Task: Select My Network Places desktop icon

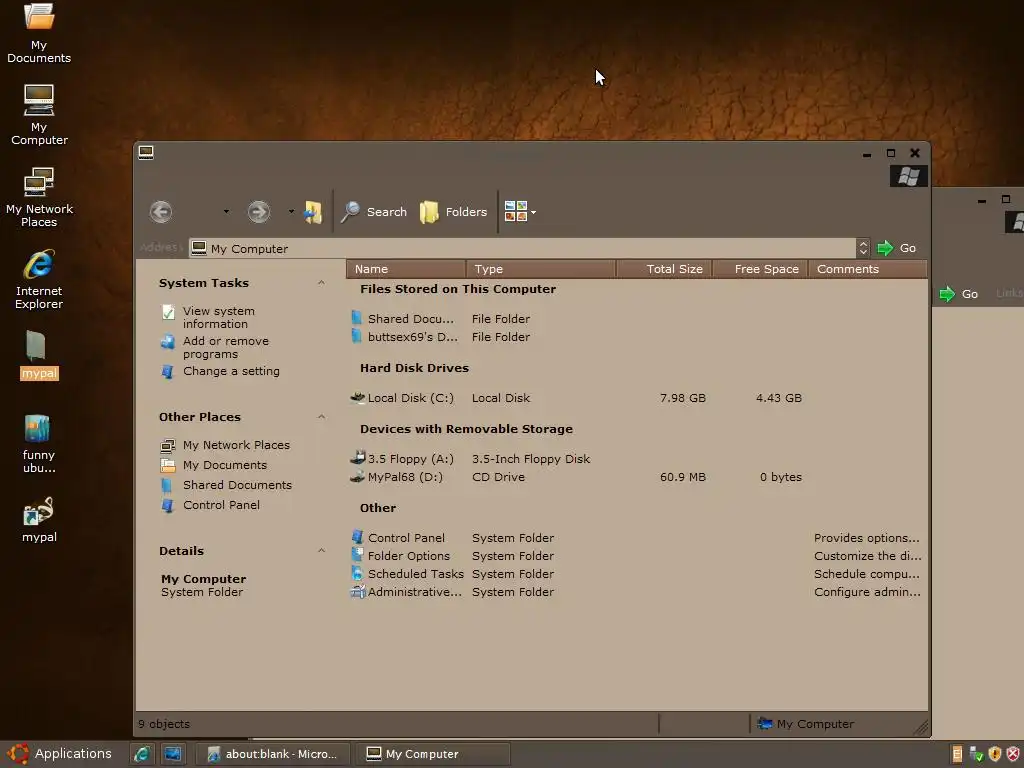Action: coord(39,197)
